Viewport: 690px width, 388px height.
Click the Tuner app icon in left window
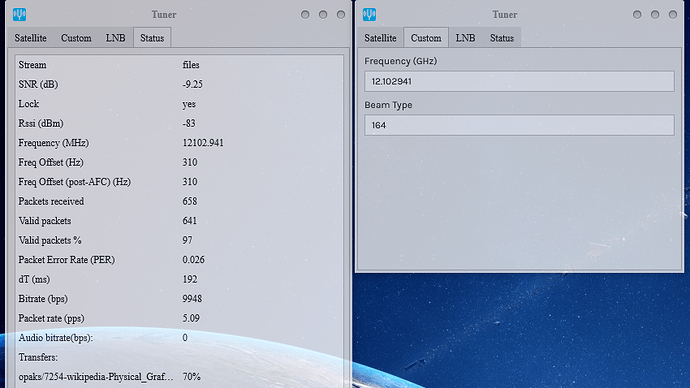19,15
